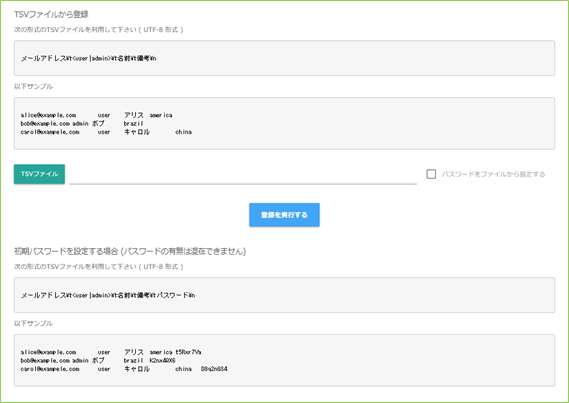569x403 pixels.
Task: Click bob line in password sample box
Action: (x=98, y=361)
